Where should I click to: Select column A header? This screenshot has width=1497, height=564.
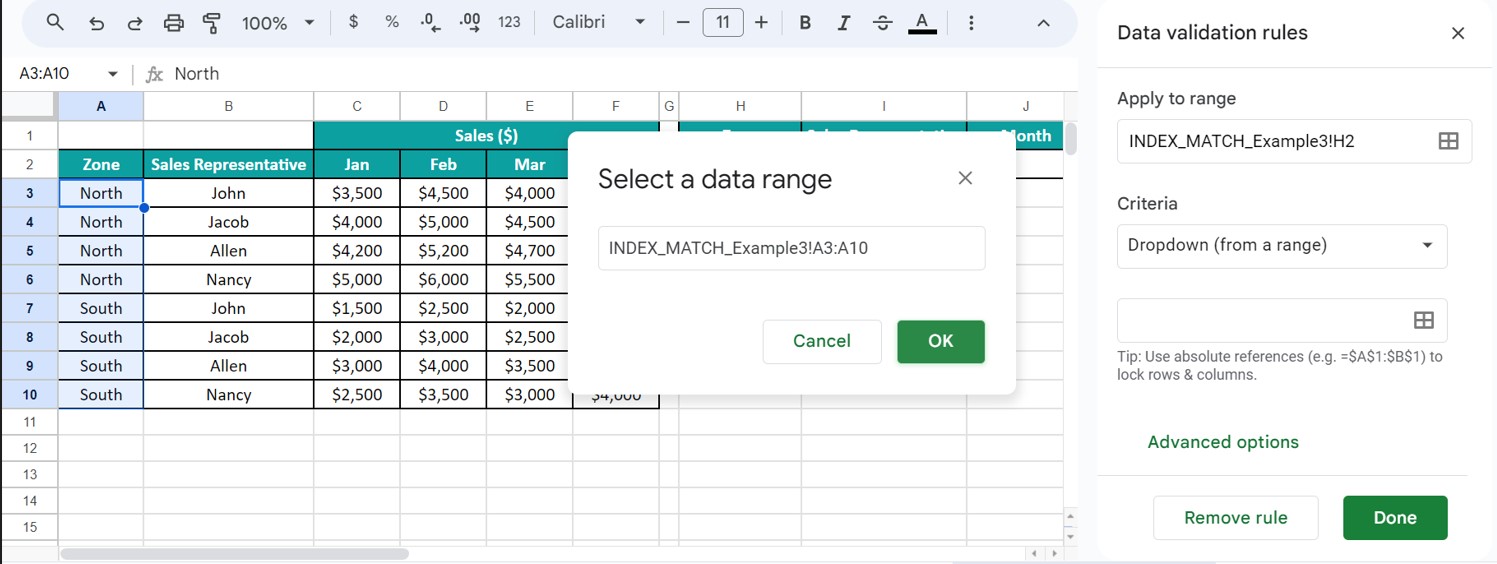tap(101, 106)
